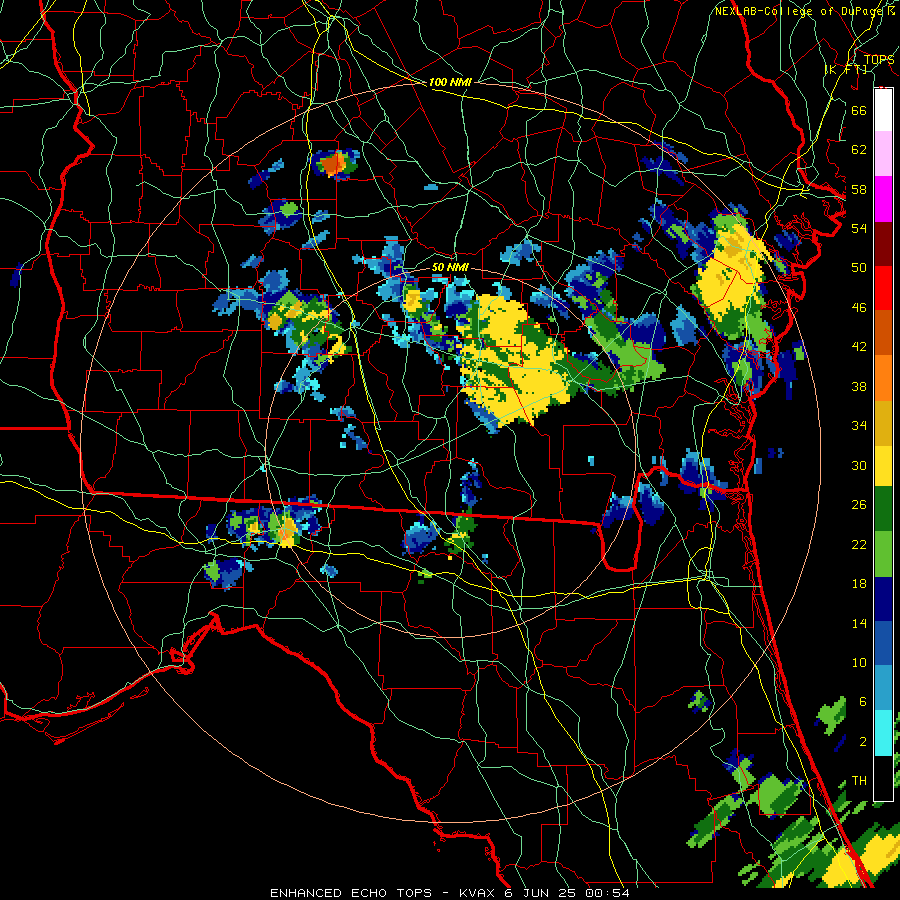Screen dimensions: 900x900
Task: Click the black TH threshold swatch
Action: click(883, 778)
